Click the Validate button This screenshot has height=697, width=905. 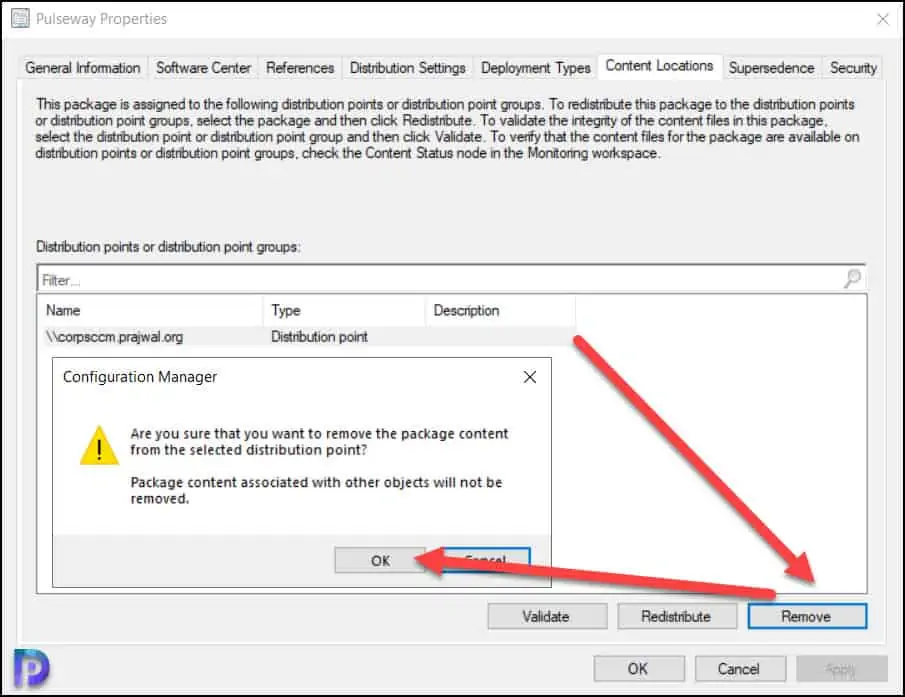tap(547, 616)
